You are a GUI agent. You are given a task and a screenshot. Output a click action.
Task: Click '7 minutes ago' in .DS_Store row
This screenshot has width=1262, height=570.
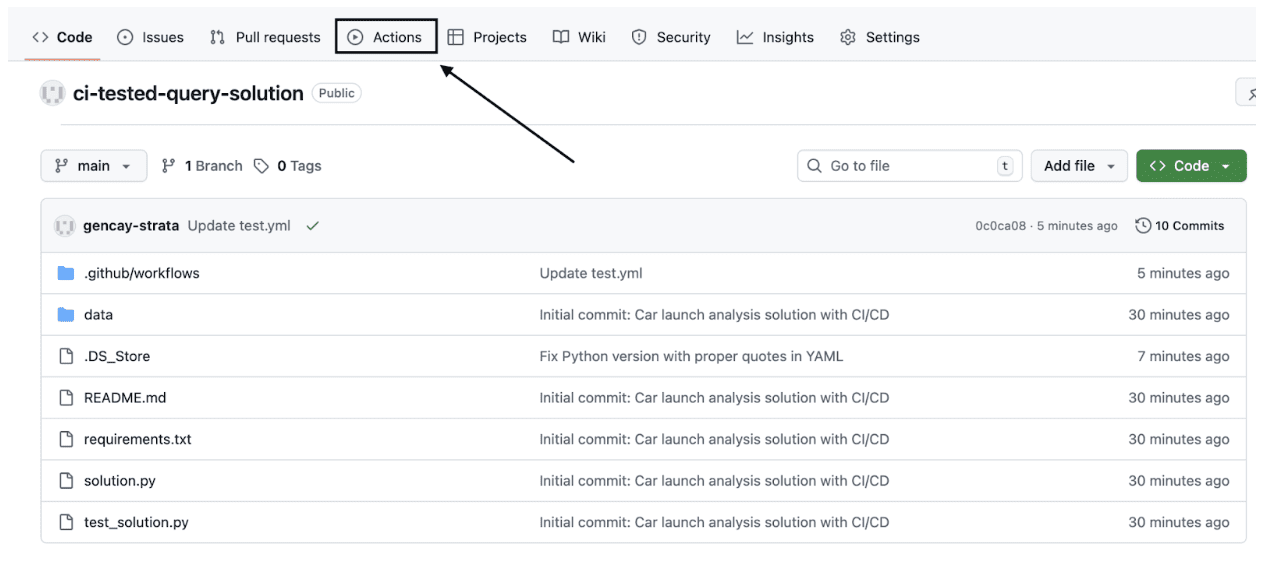tap(1183, 356)
